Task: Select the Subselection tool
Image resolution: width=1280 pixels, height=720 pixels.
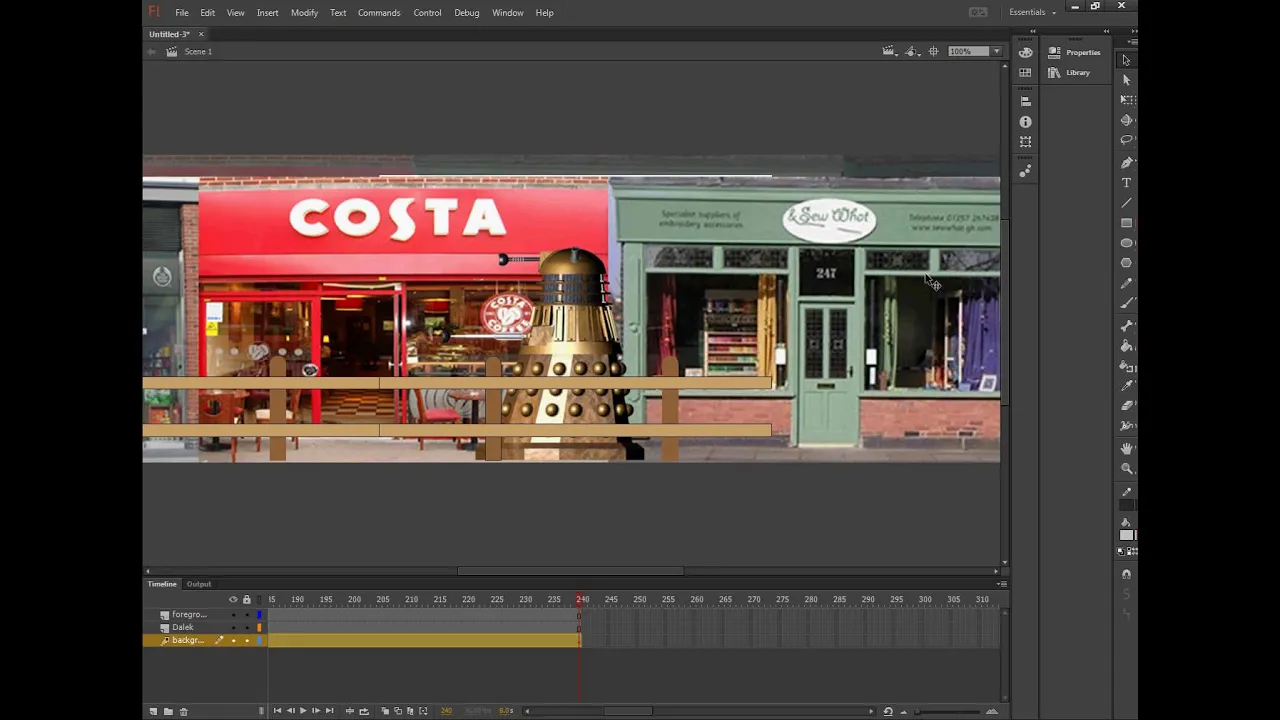Action: [x=1127, y=80]
